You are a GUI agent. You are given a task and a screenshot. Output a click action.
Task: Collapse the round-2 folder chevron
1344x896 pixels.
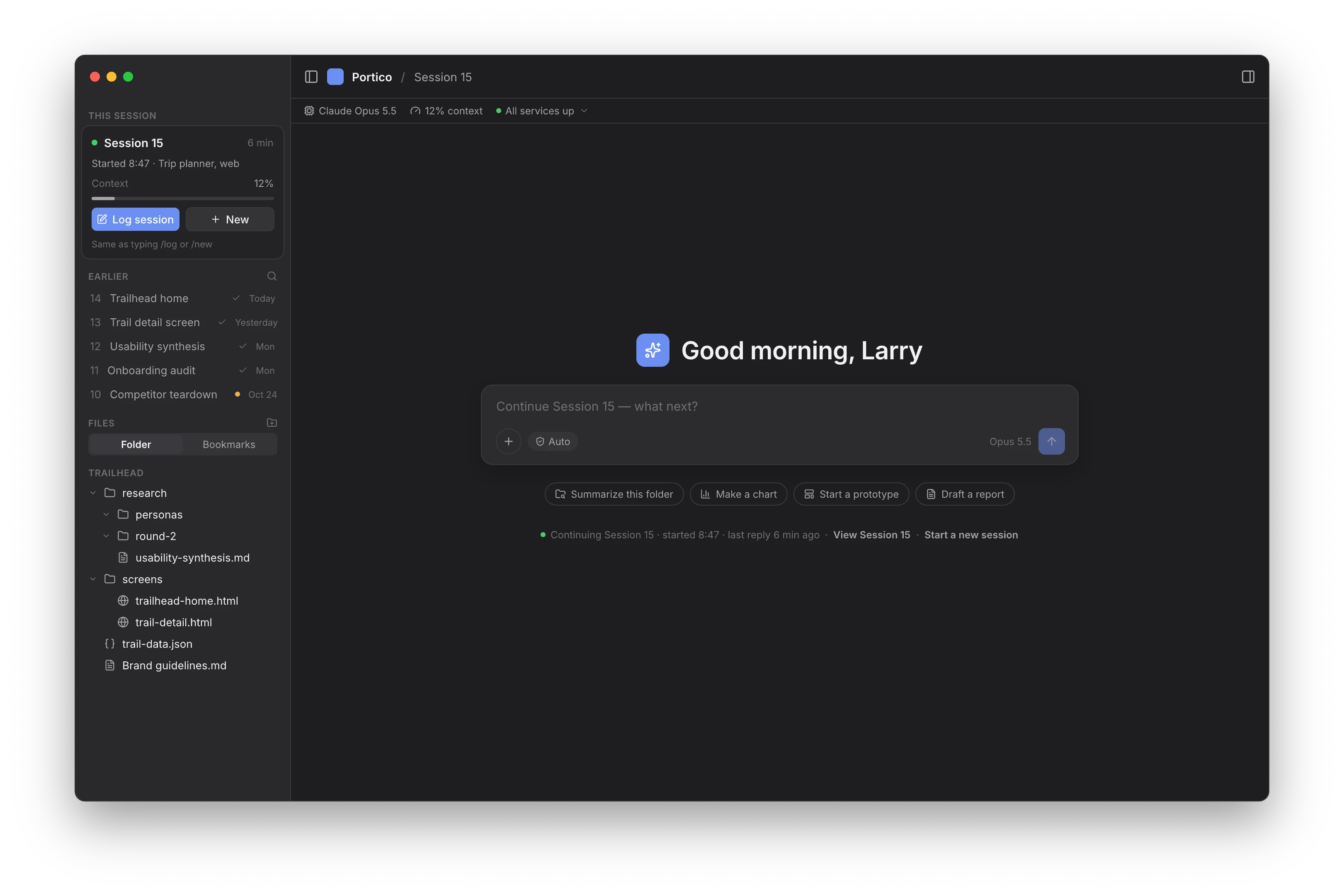[106, 536]
